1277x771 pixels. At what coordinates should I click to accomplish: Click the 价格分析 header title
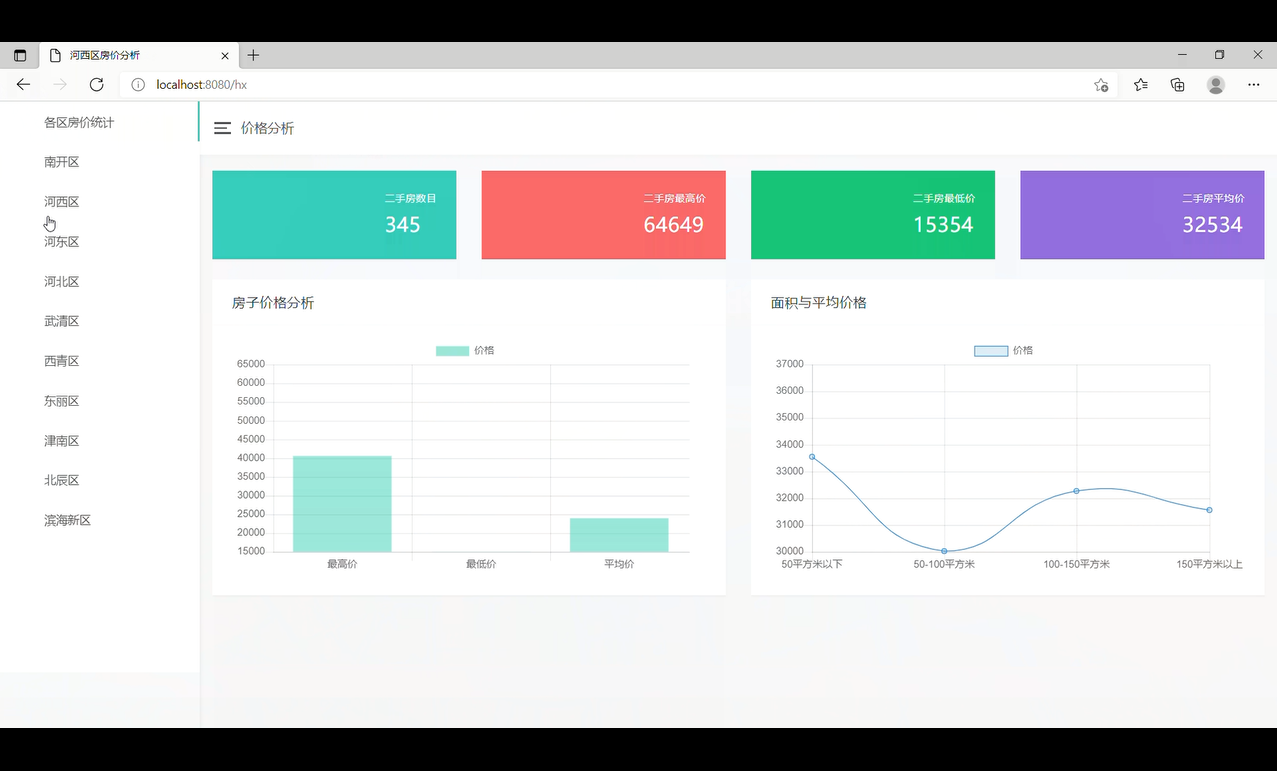267,128
